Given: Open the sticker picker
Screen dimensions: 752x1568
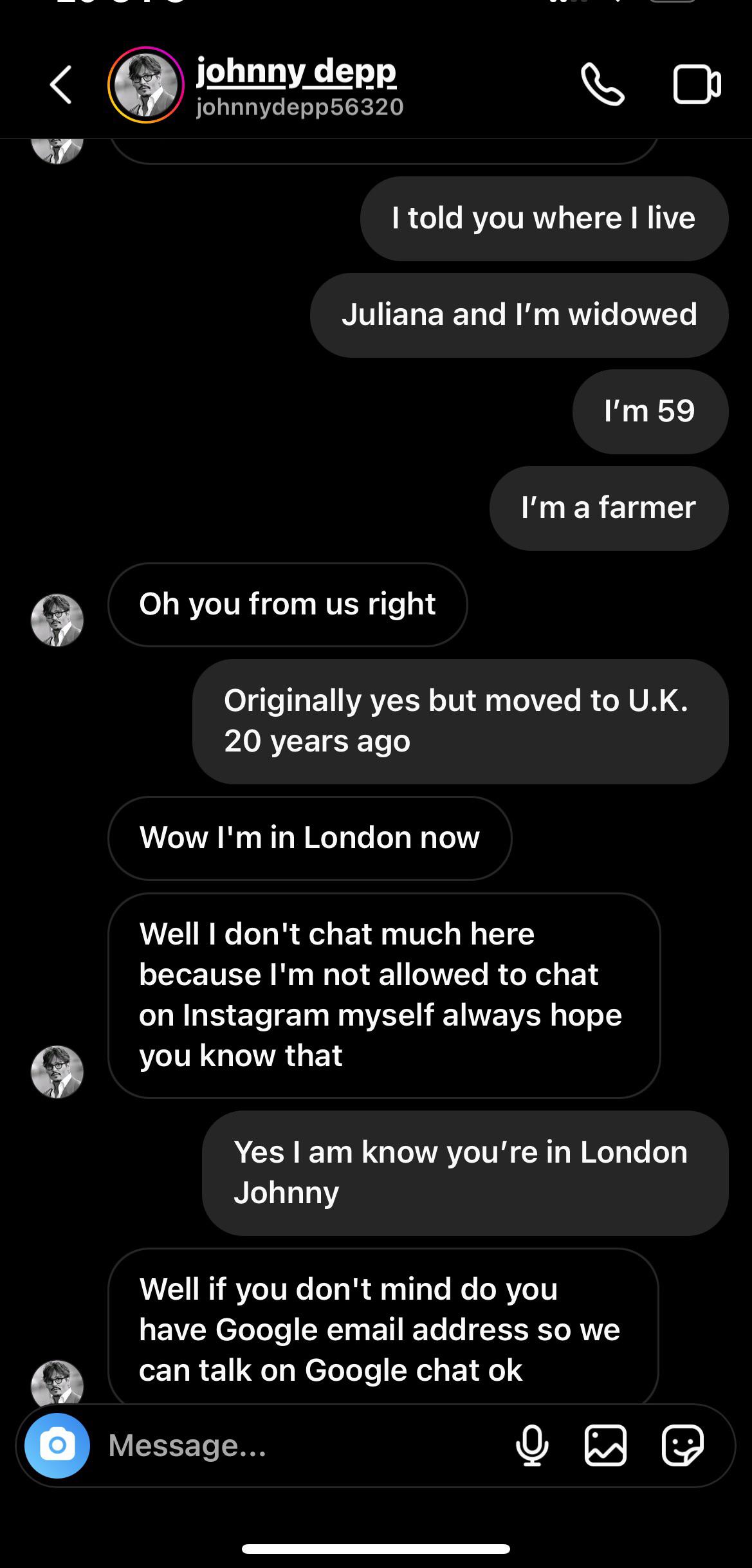Looking at the screenshot, I should pyautogui.click(x=683, y=1445).
